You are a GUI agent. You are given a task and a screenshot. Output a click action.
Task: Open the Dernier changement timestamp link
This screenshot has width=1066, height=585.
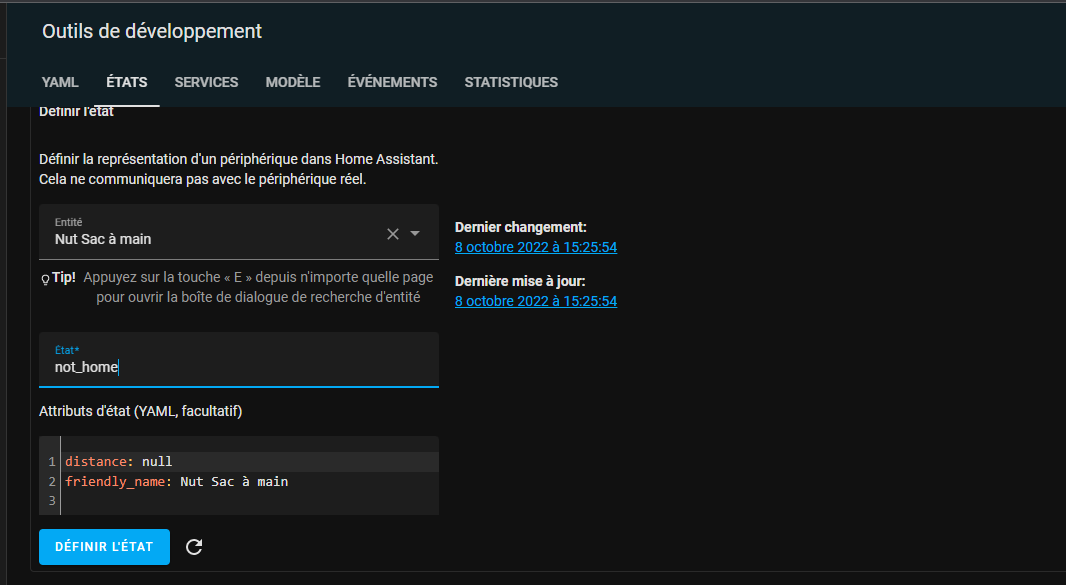pos(535,247)
